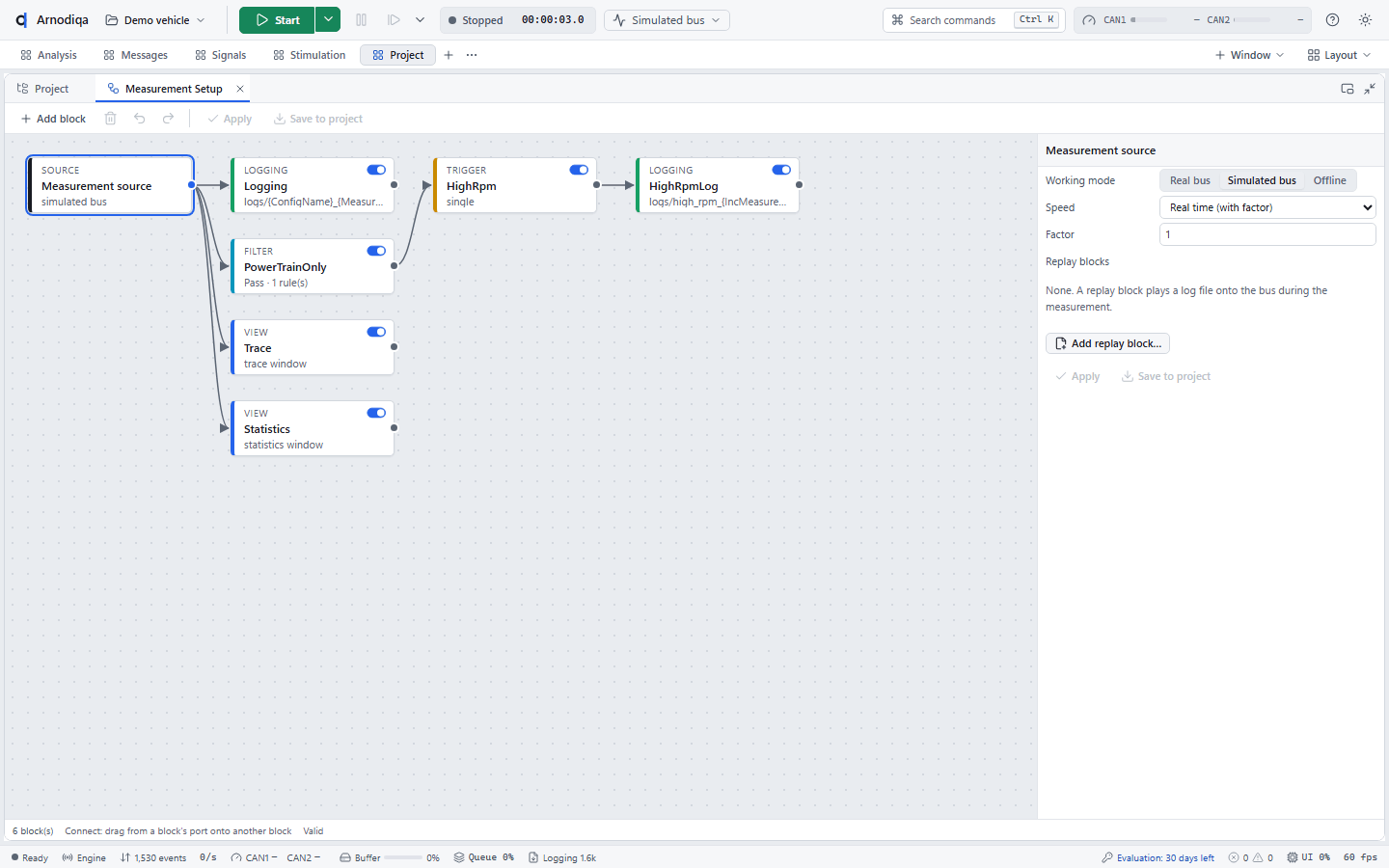Image resolution: width=1389 pixels, height=868 pixels.
Task: Toggle the Statistics view block switch
Action: click(376, 413)
